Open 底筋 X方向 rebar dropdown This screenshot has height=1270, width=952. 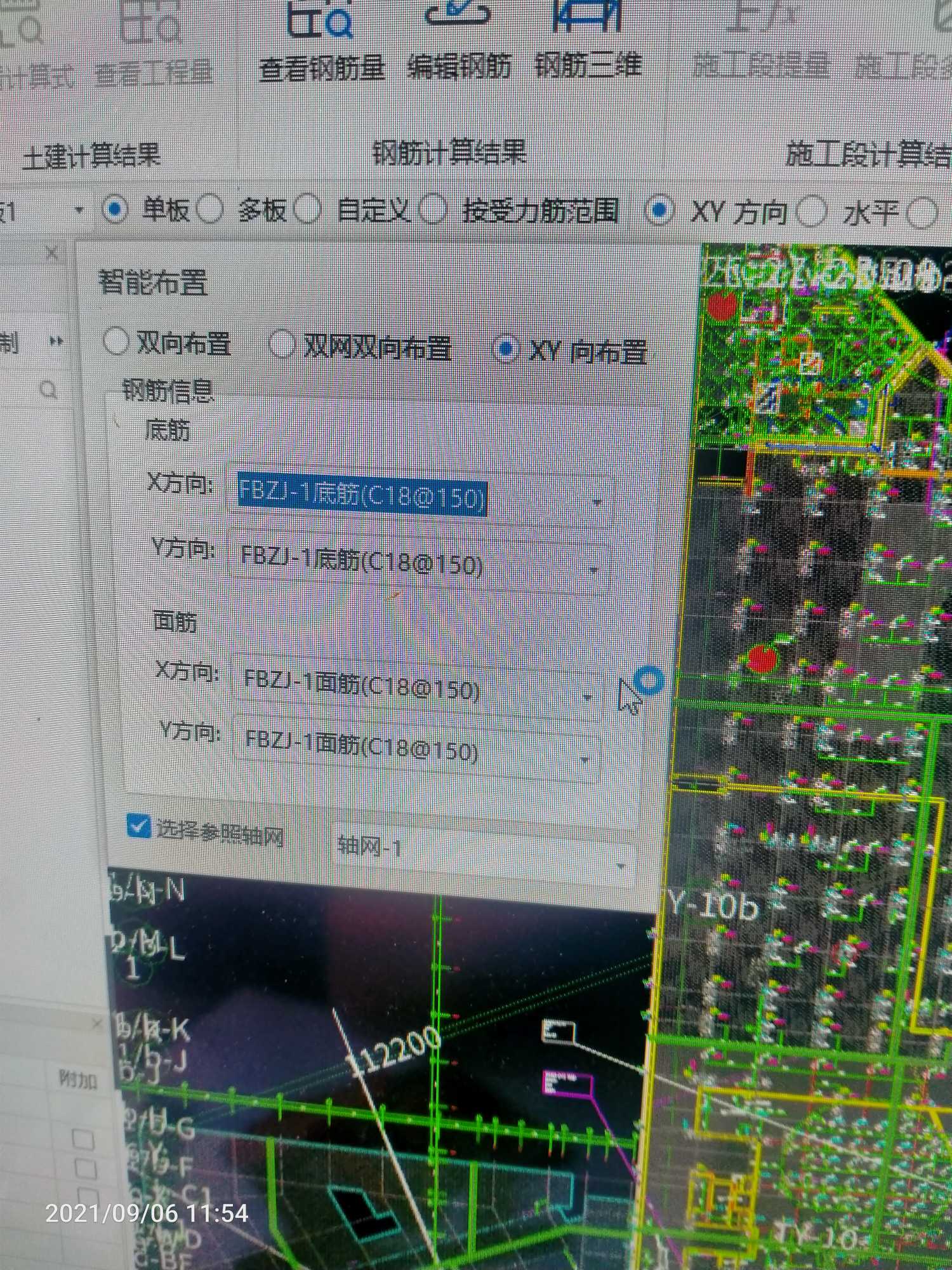pyautogui.click(x=597, y=503)
